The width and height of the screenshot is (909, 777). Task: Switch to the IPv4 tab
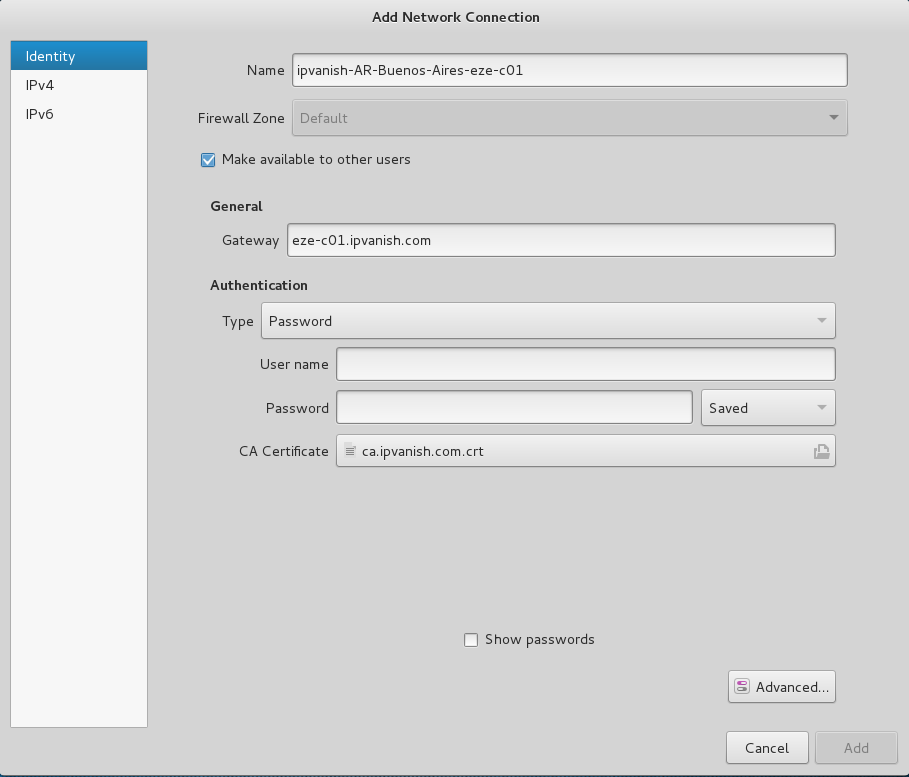pyautogui.click(x=38, y=85)
